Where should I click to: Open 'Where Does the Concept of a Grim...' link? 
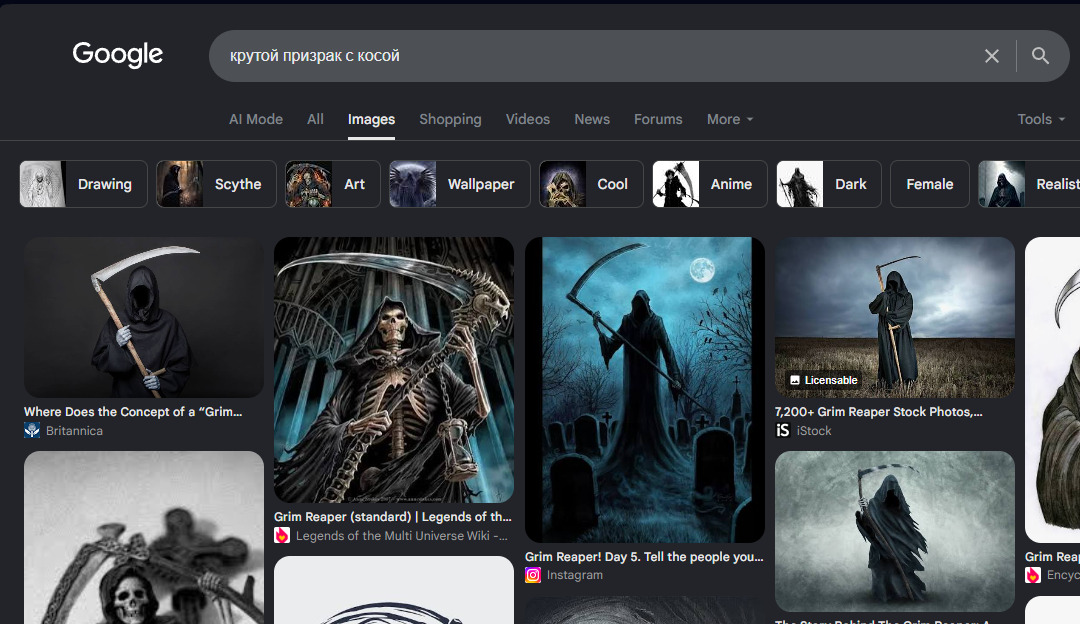click(x=133, y=412)
